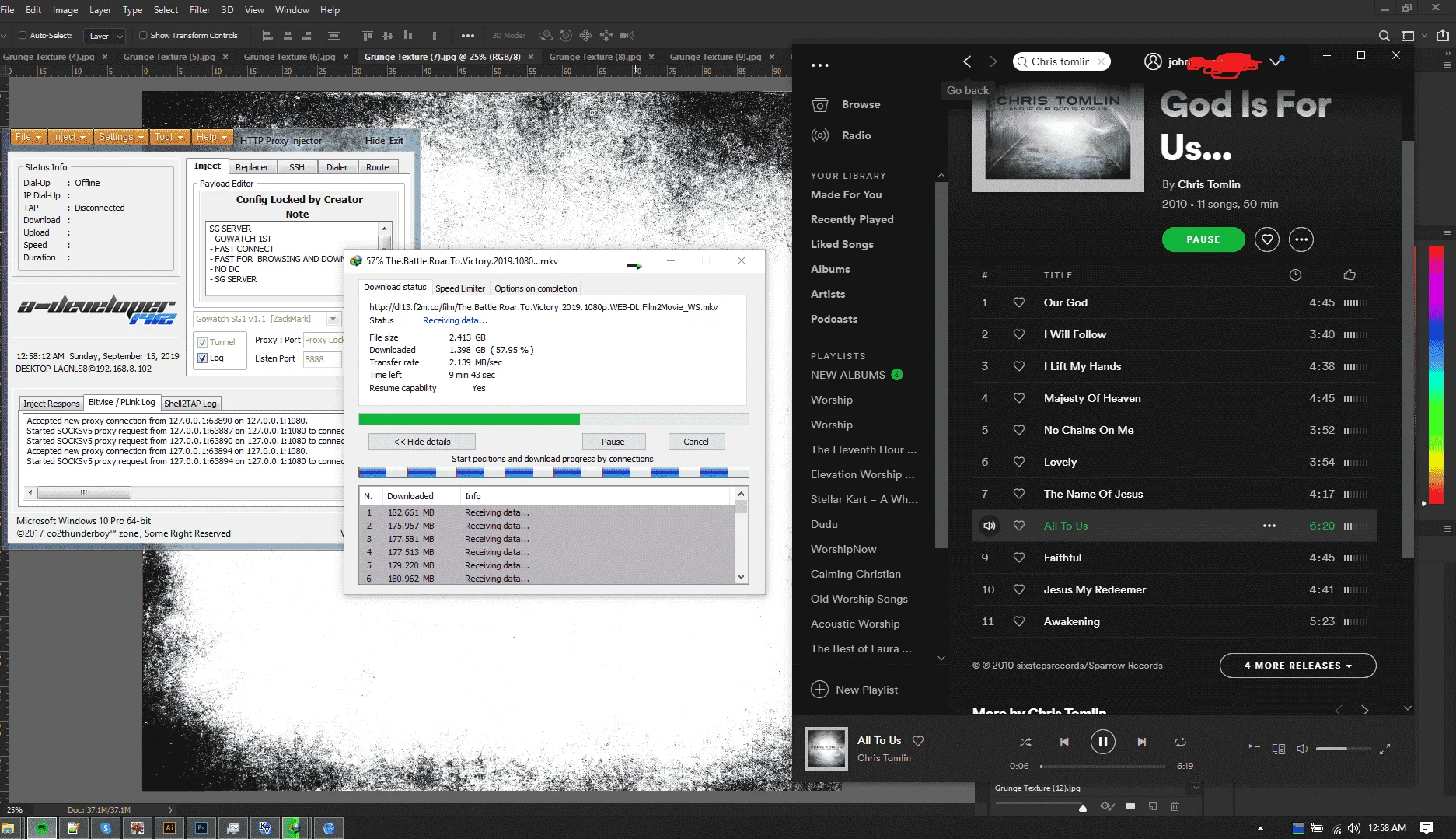1456x839 pixels.
Task: Open Illustrator taskbar icon
Action: tap(169, 827)
